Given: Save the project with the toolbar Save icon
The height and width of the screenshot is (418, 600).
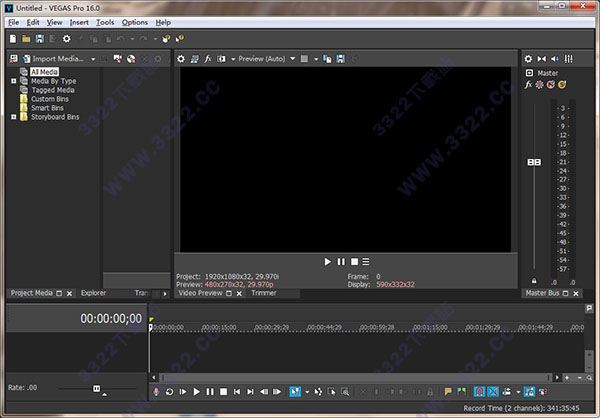Looking at the screenshot, I should click(x=39, y=39).
